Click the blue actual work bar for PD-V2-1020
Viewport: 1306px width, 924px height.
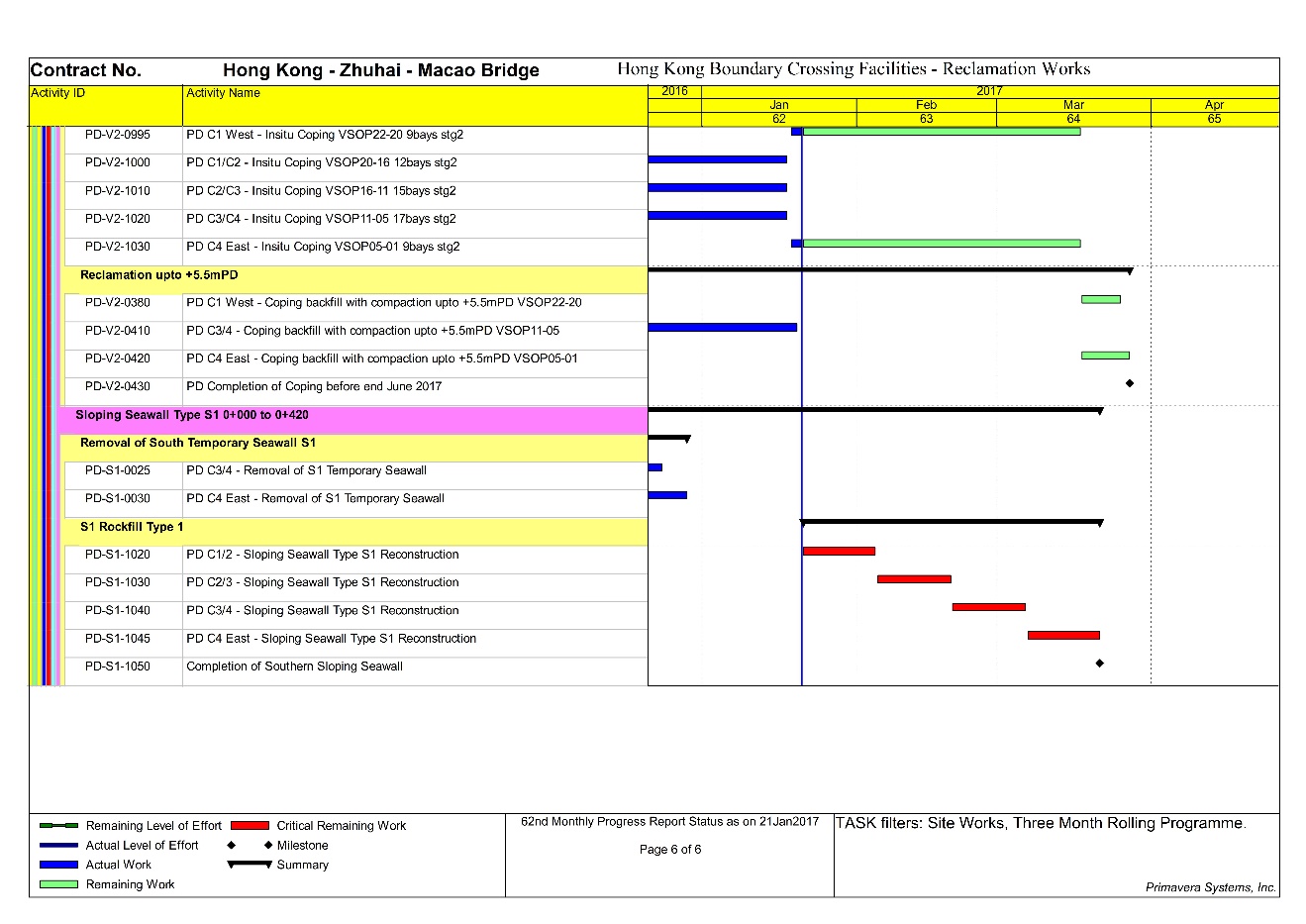pyautogui.click(x=718, y=215)
